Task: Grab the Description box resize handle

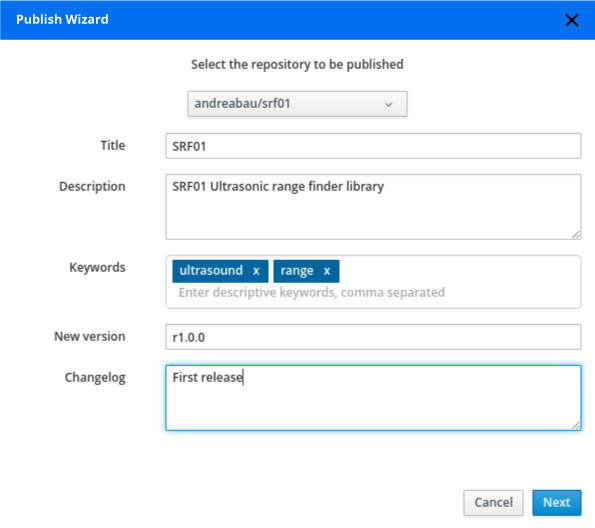Action: click(x=576, y=235)
